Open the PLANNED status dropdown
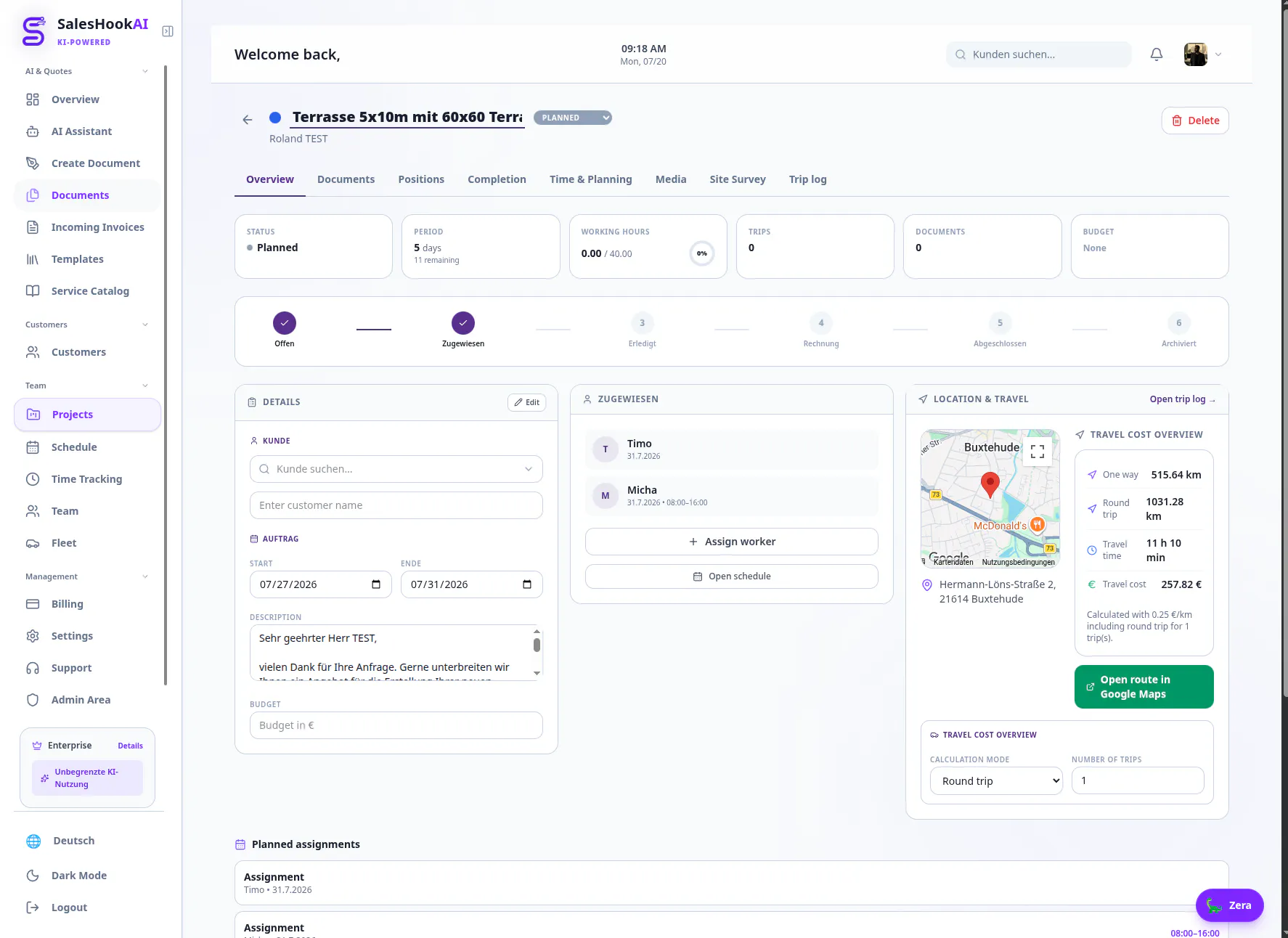The width and height of the screenshot is (1288, 938). [x=573, y=118]
